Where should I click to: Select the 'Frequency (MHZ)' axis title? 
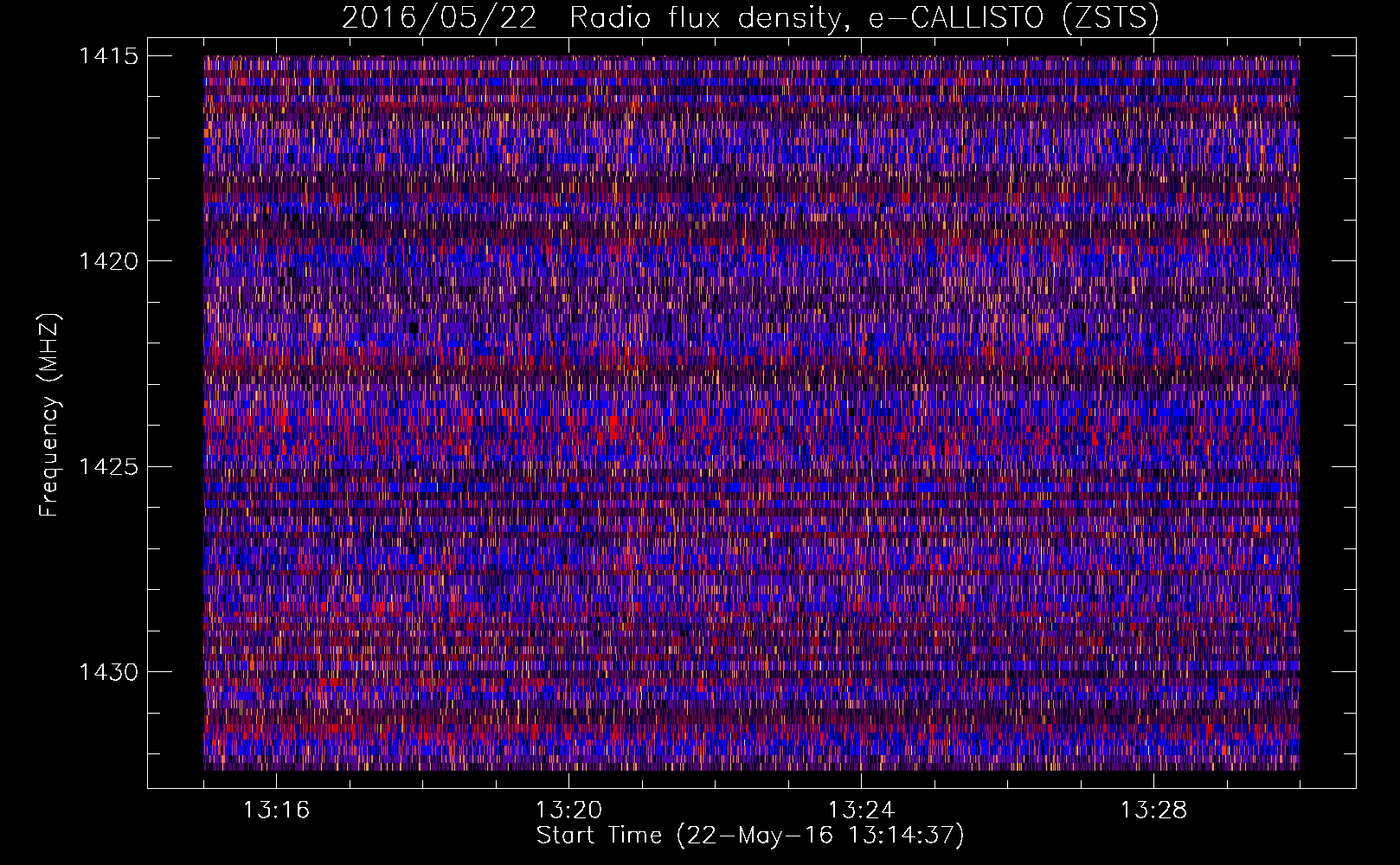tap(49, 414)
